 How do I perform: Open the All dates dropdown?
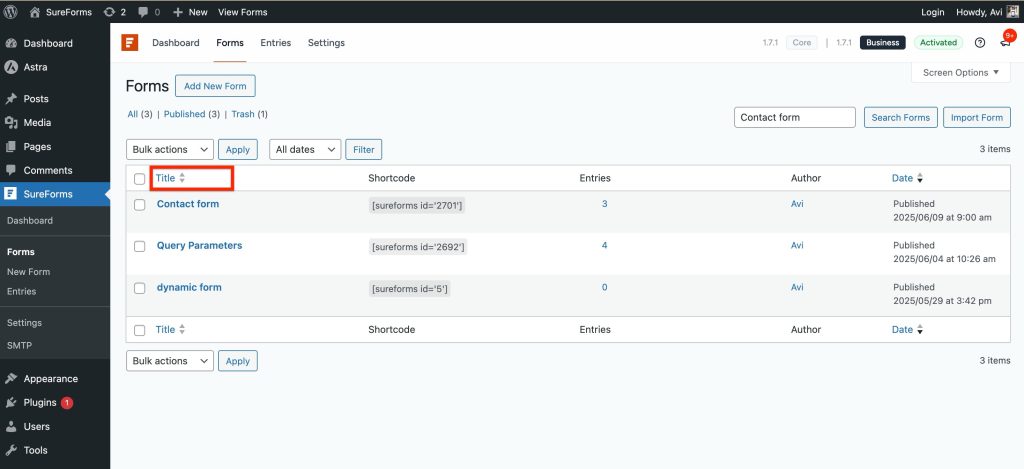(305, 149)
